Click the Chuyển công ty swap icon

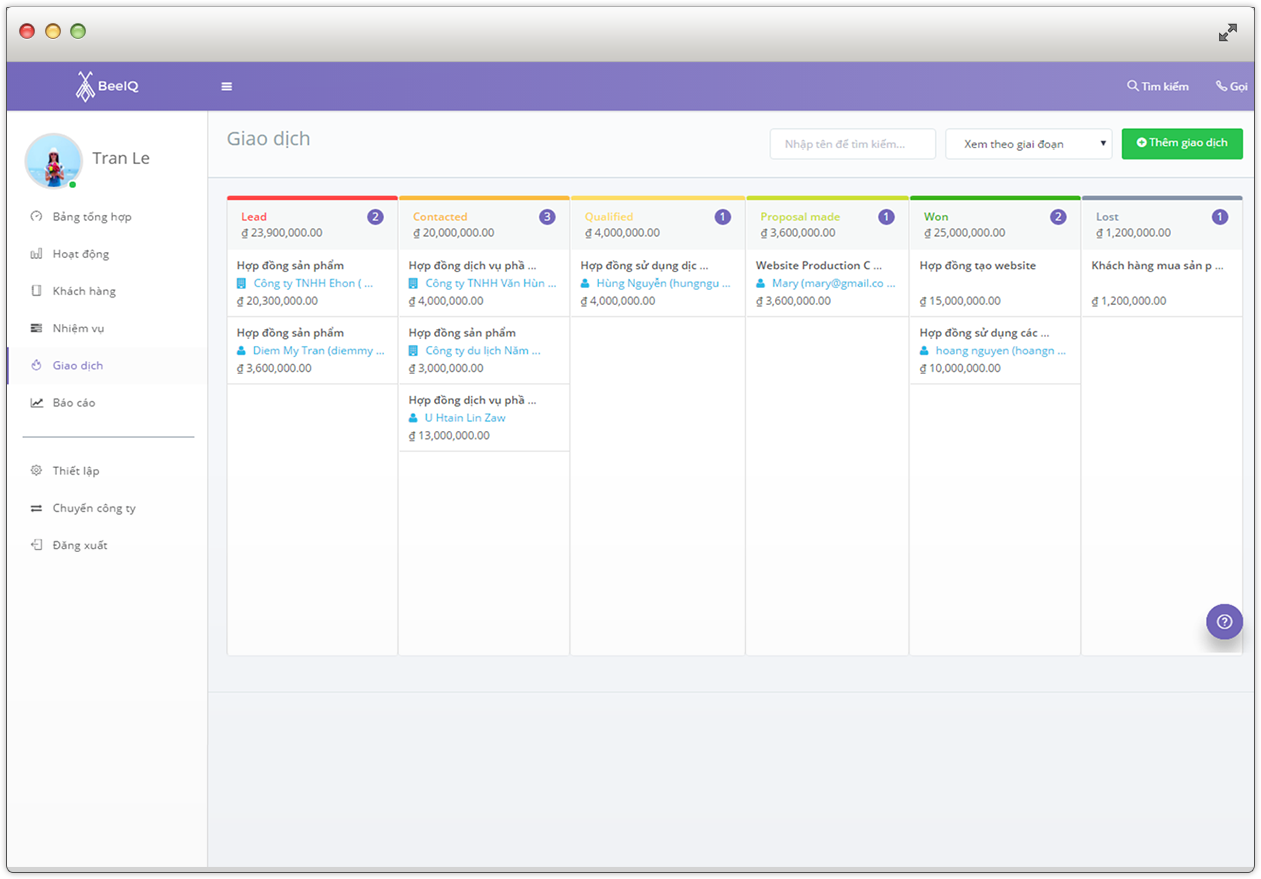coord(37,508)
